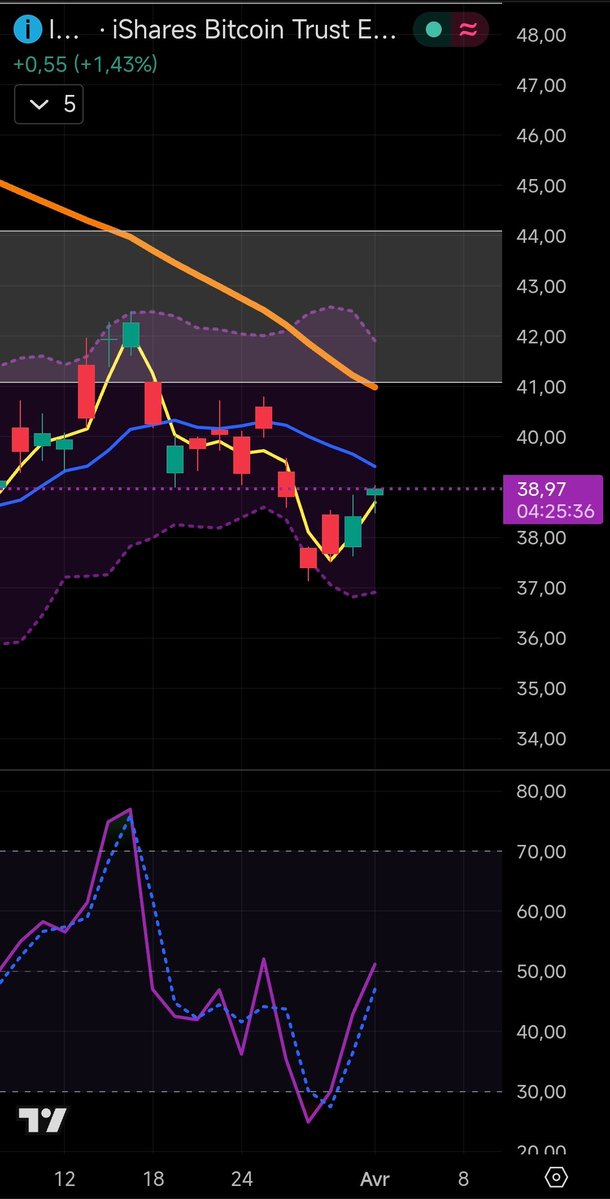Open the TradingView logo at chart bottom
Screen dimensions: 610x1199
pyautogui.click(x=42, y=1120)
